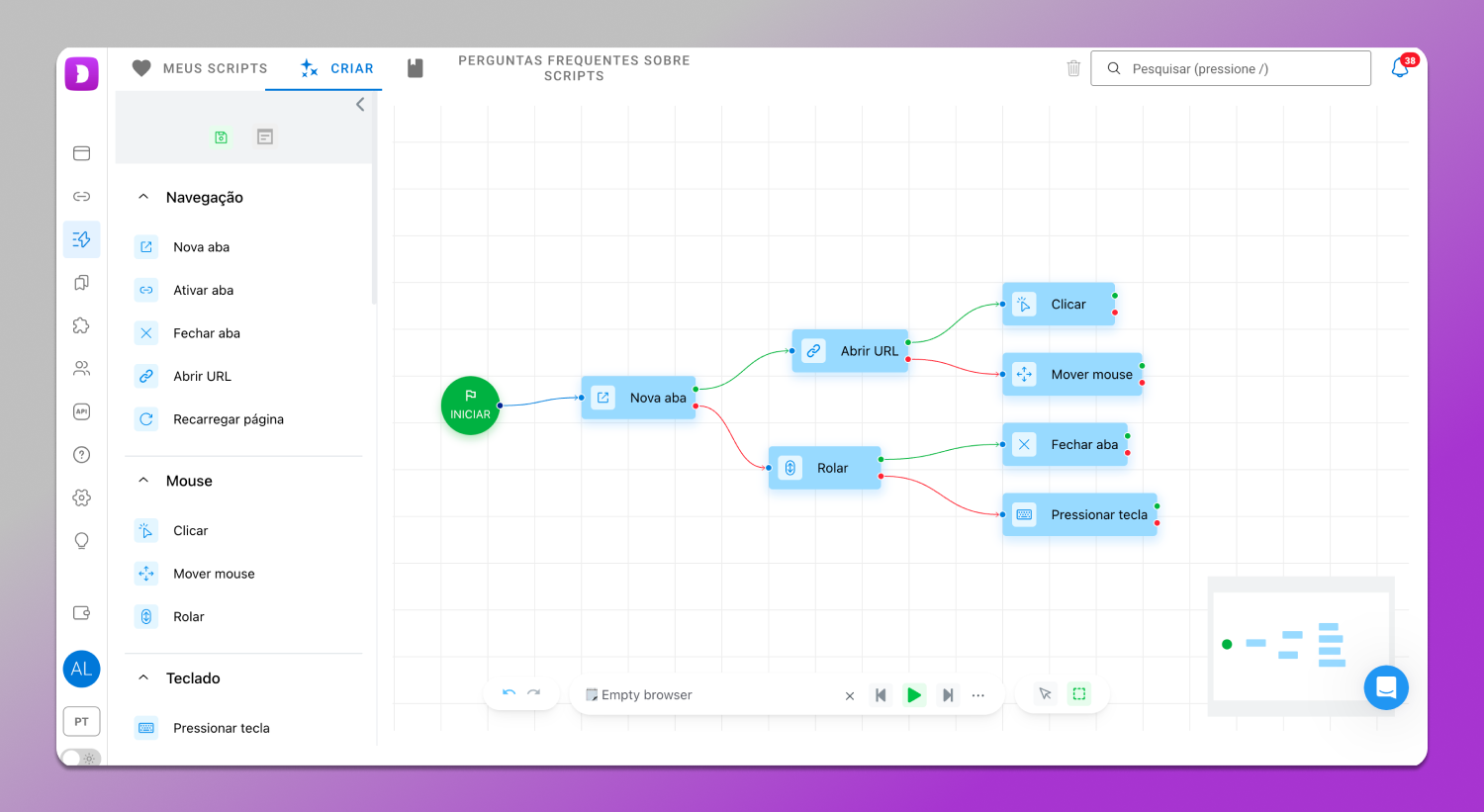Collapse the Teclado section
This screenshot has height=812, width=1484.
point(143,677)
